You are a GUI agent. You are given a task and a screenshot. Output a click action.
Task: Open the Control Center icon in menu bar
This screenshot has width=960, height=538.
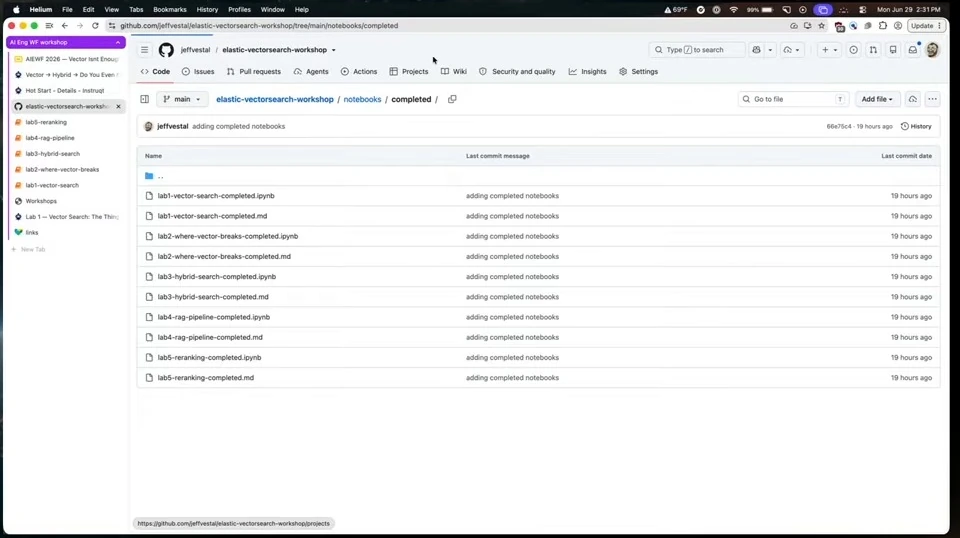(x=862, y=10)
